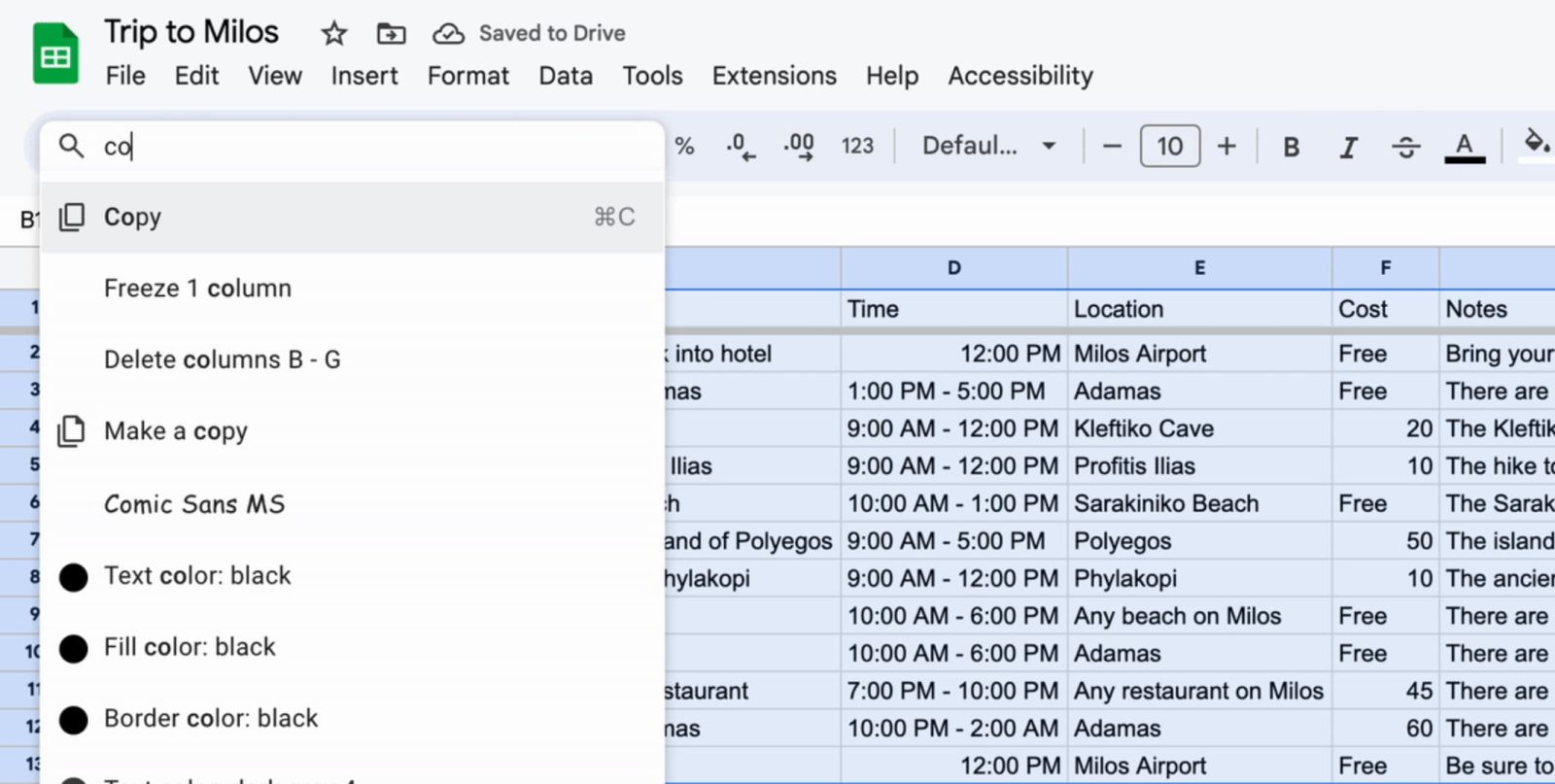The height and width of the screenshot is (784, 1555).
Task: Toggle bold formatting
Action: click(x=1291, y=147)
